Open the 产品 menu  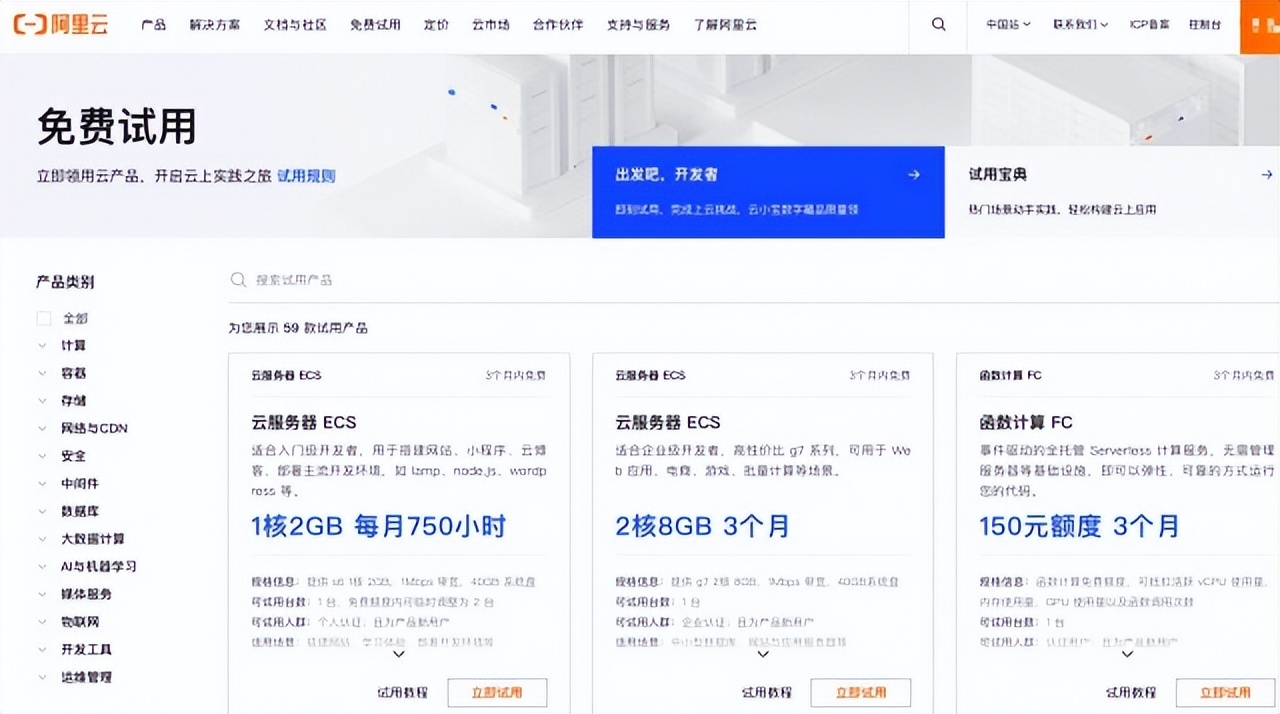tap(153, 24)
